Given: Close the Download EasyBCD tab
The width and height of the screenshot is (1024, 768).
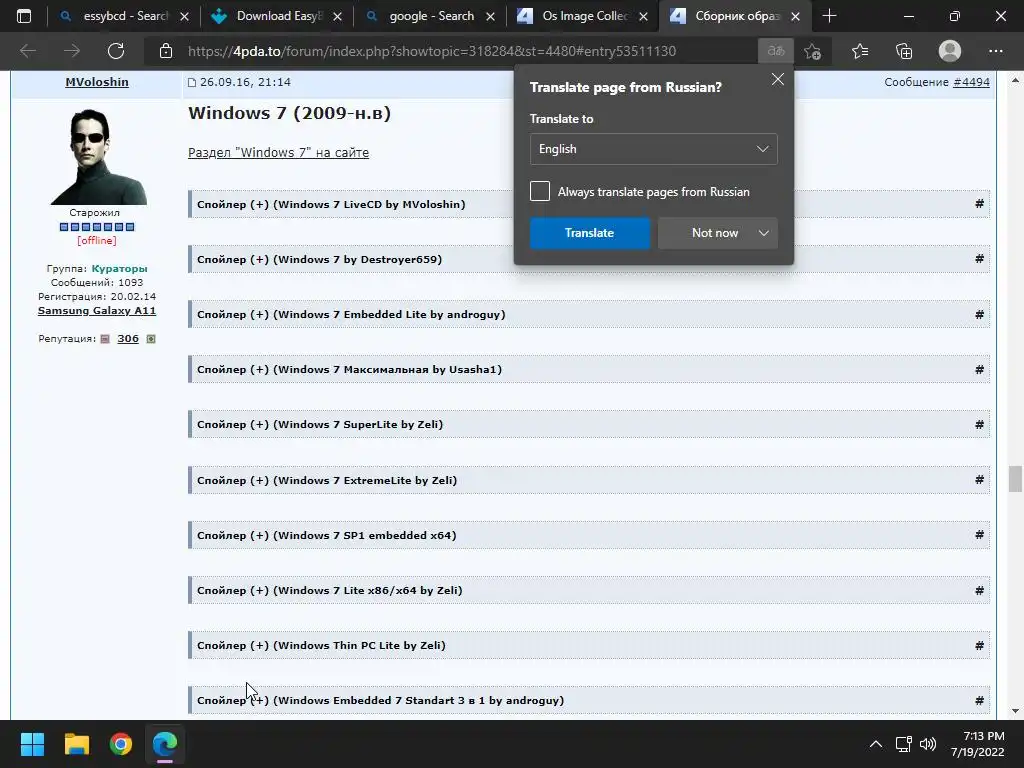Looking at the screenshot, I should (337, 16).
